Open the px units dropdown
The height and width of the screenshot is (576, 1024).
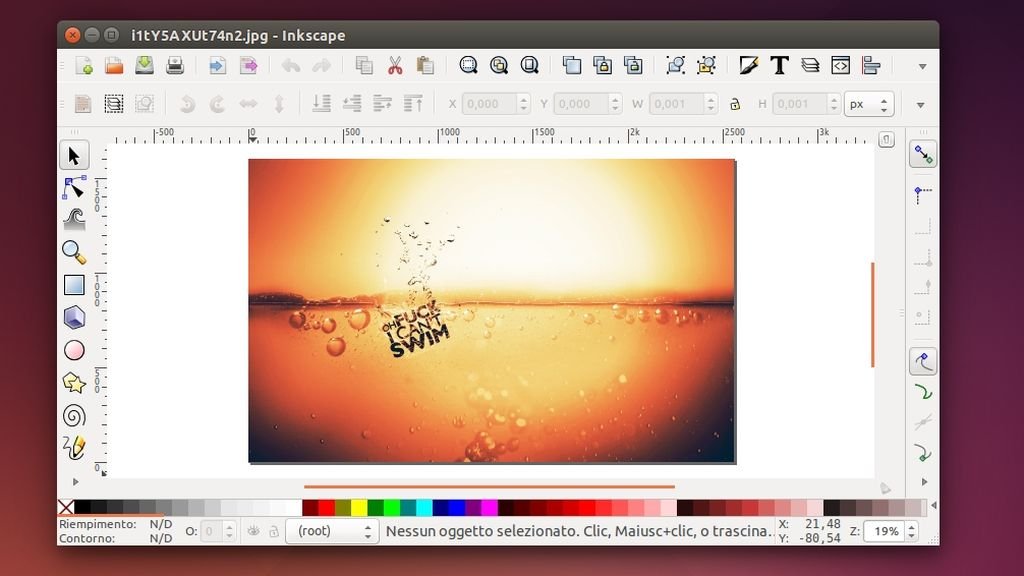[868, 104]
